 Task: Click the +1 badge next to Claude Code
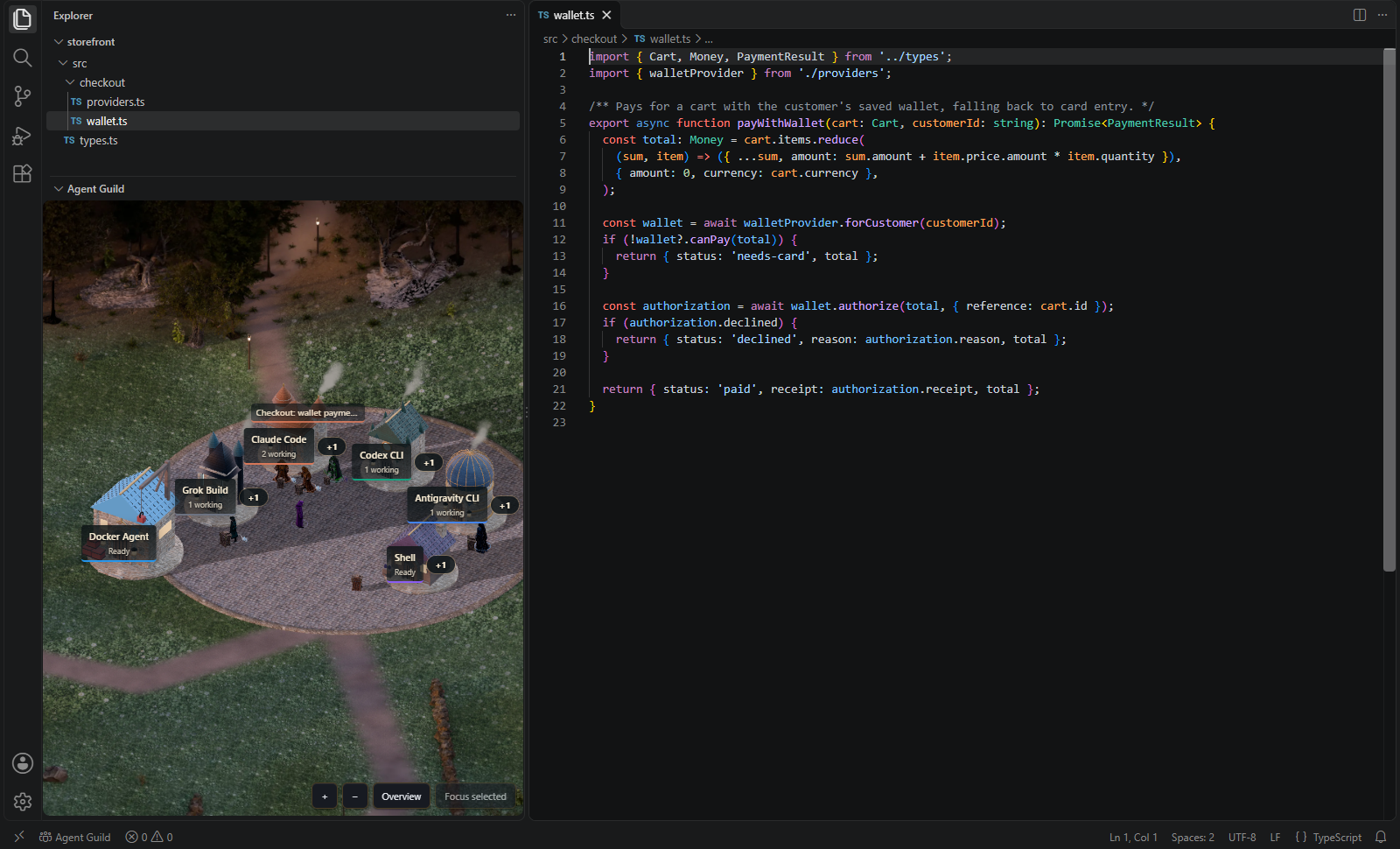332,447
